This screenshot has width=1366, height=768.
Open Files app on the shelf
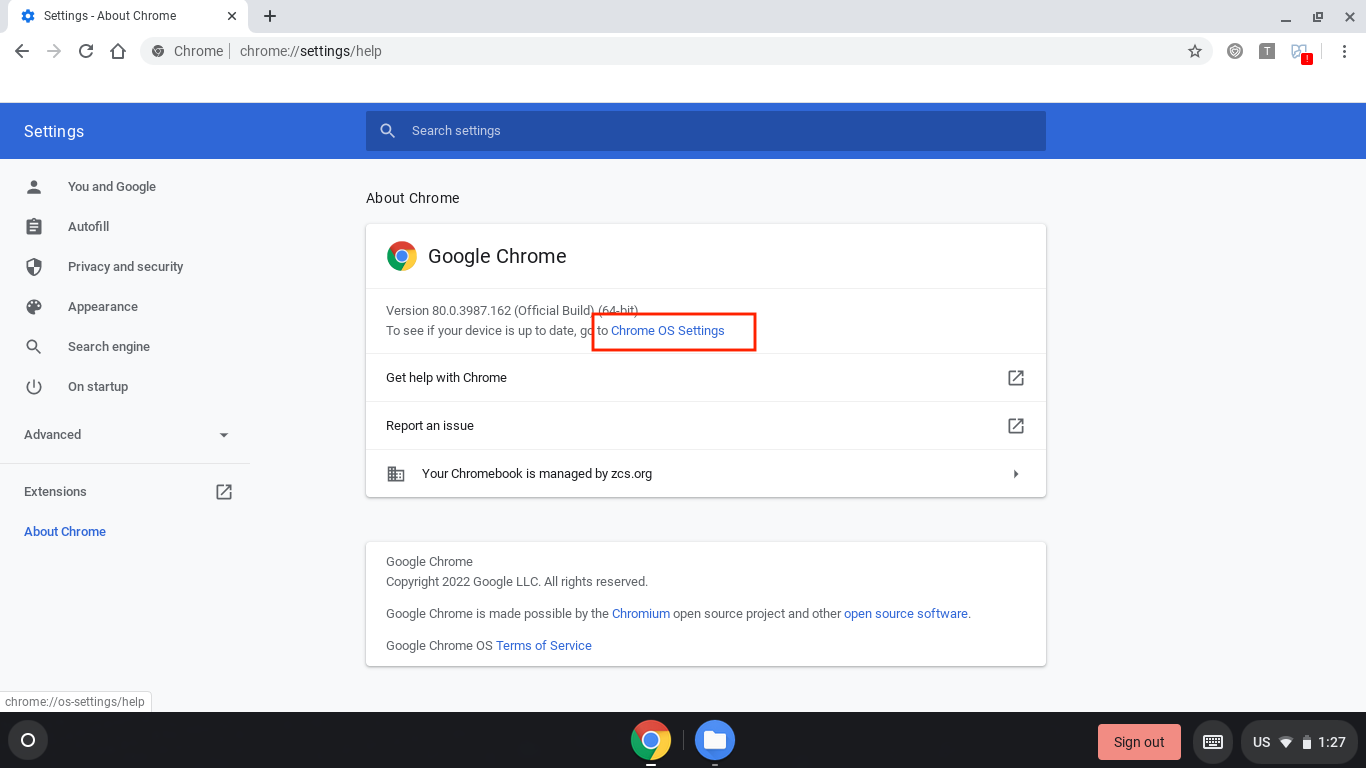pyautogui.click(x=715, y=741)
